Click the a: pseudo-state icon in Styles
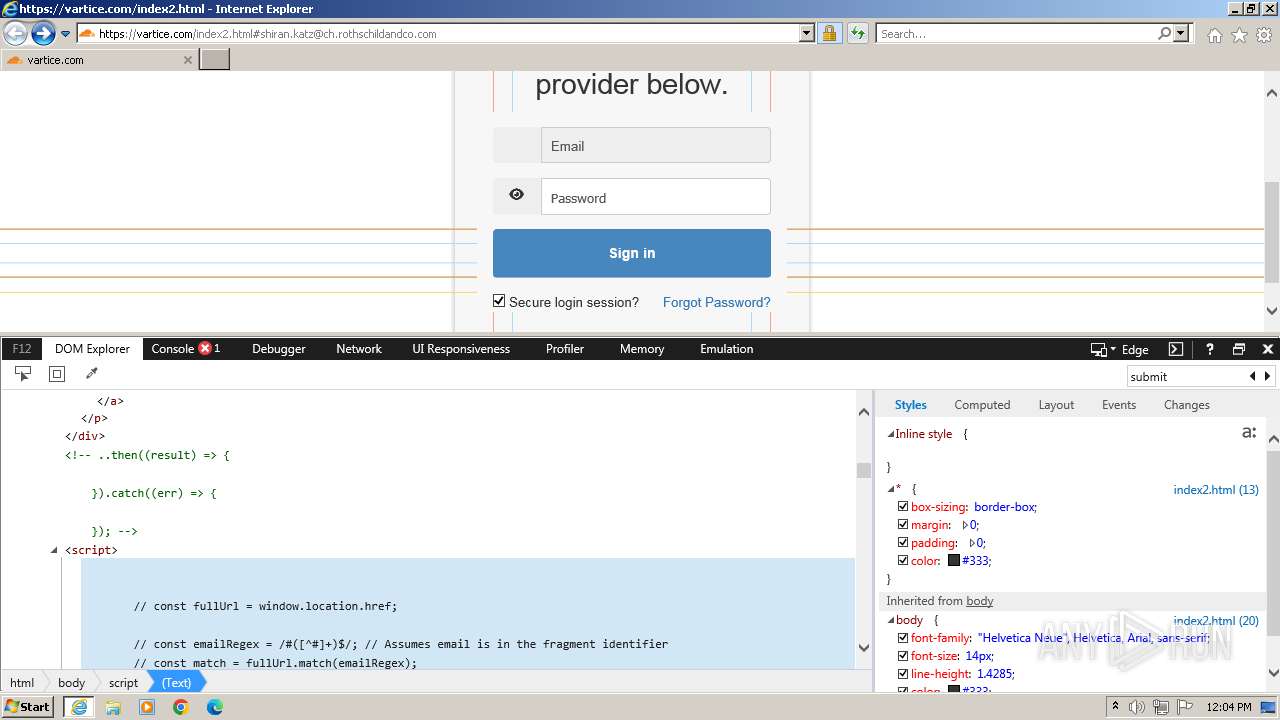 (x=1249, y=432)
